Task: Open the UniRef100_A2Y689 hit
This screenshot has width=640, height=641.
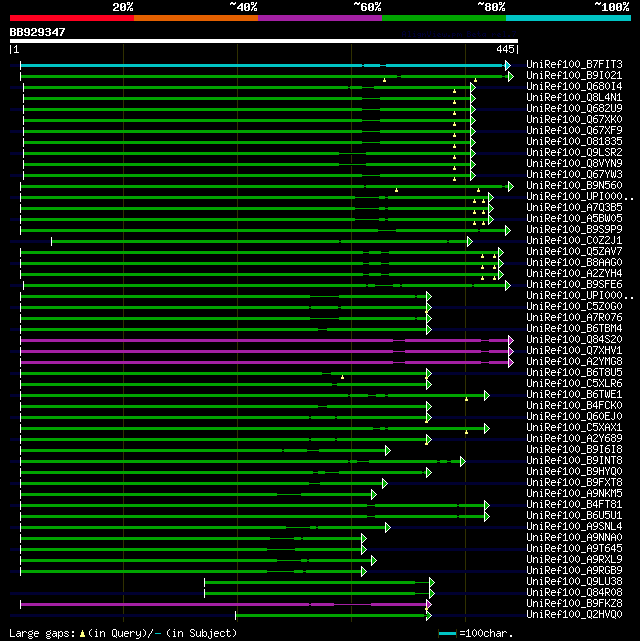Action: coord(574,439)
